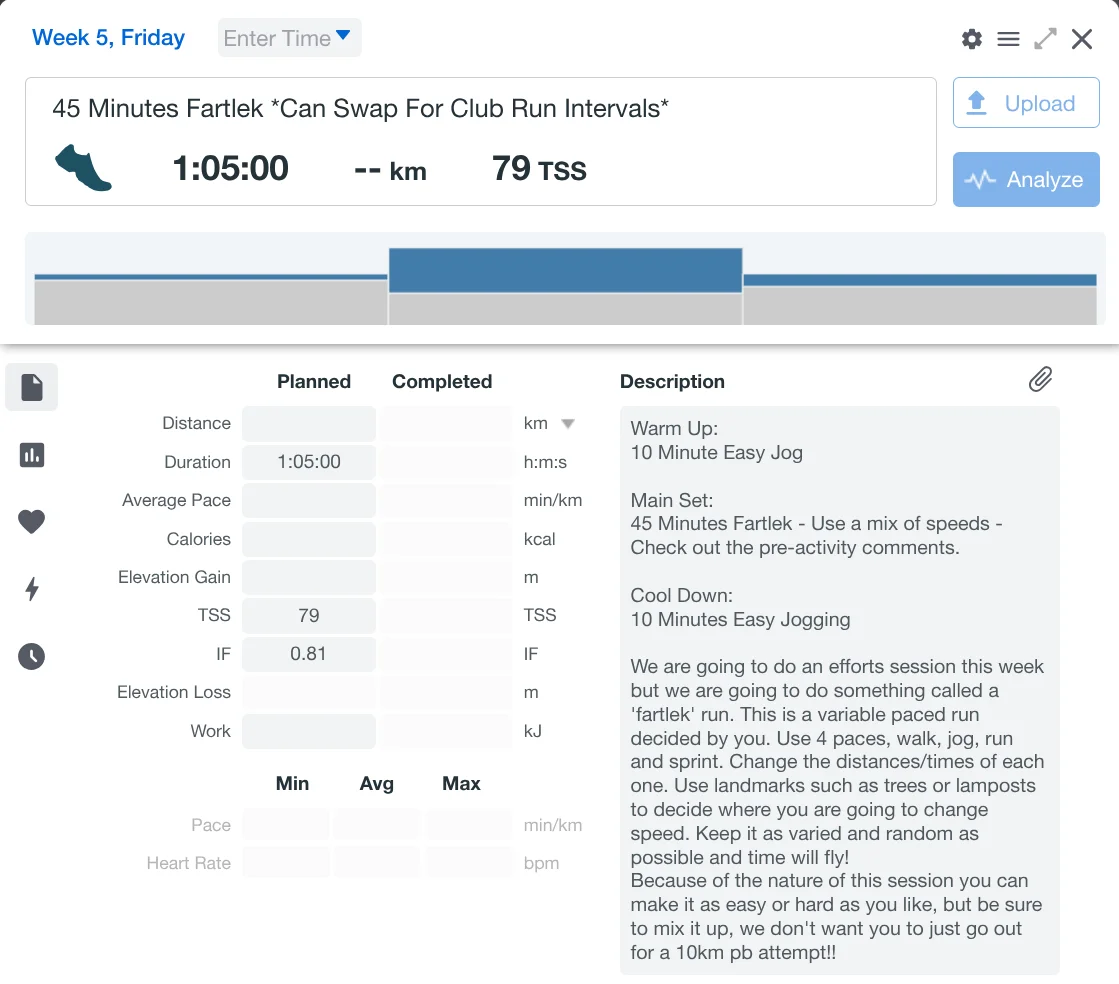
Task: Click the Planned Duration field
Action: point(309,462)
